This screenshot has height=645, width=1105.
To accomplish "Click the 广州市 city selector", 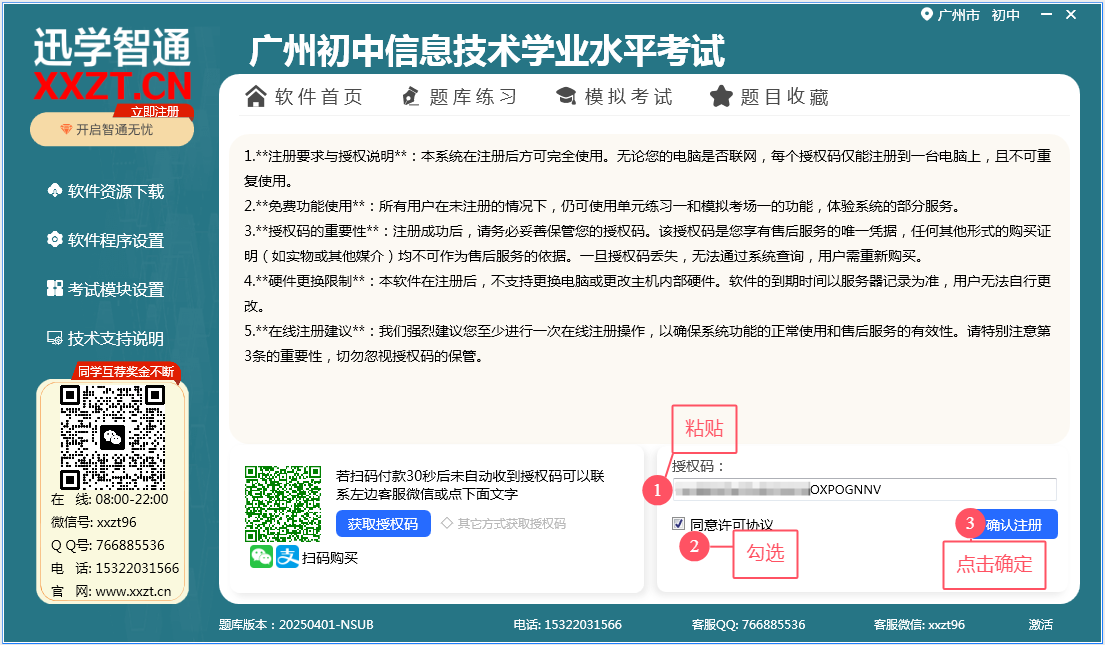I will (958, 15).
